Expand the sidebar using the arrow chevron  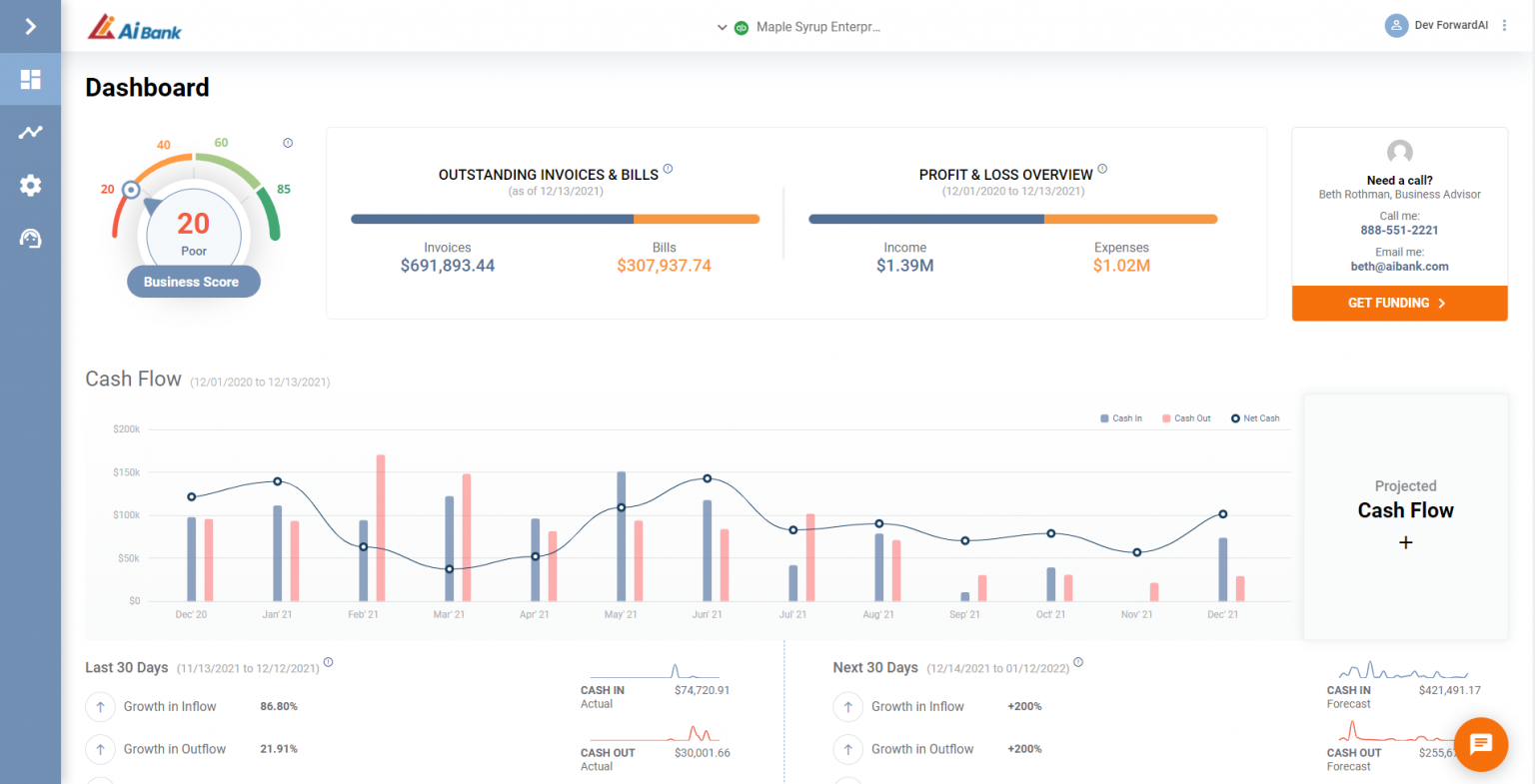pos(30,26)
